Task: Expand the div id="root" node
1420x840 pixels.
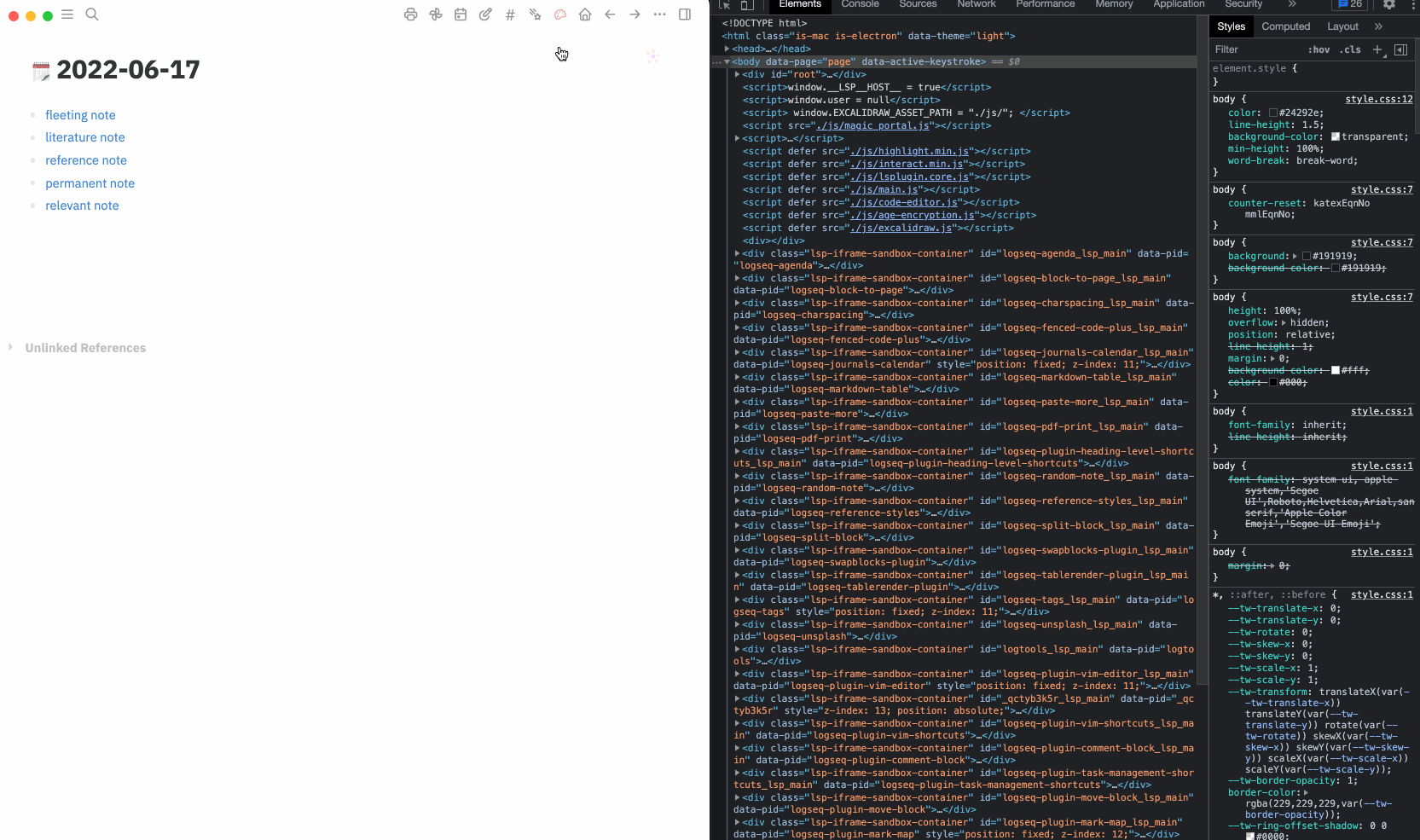Action: (738, 74)
